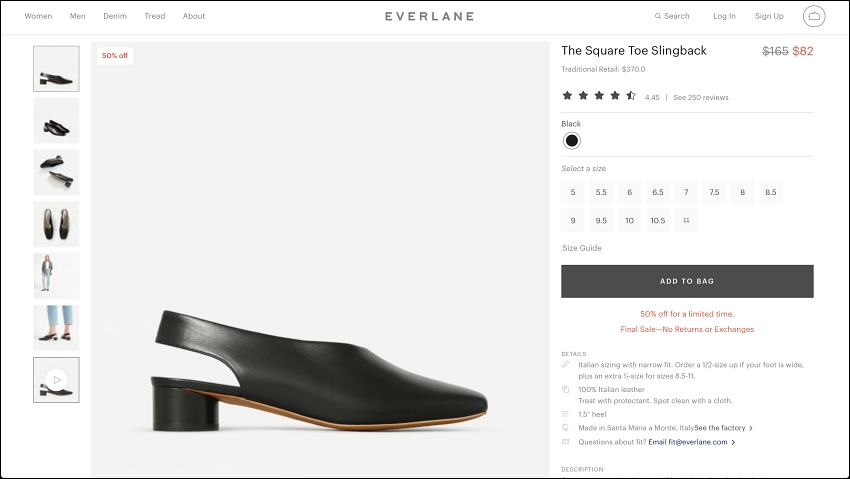Play the product video thumbnail

[x=56, y=380]
